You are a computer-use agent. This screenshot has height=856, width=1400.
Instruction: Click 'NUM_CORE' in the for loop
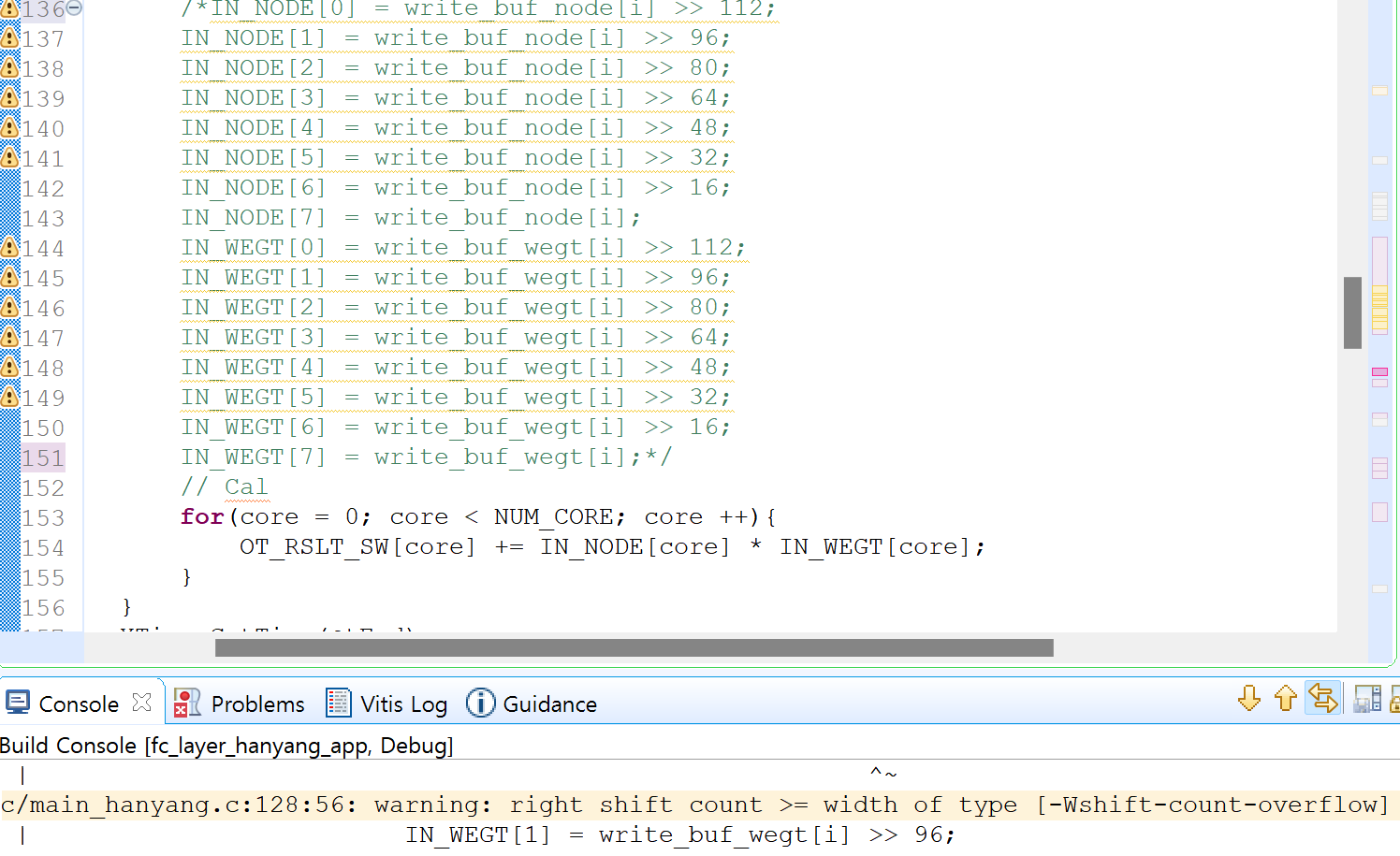[x=553, y=516]
